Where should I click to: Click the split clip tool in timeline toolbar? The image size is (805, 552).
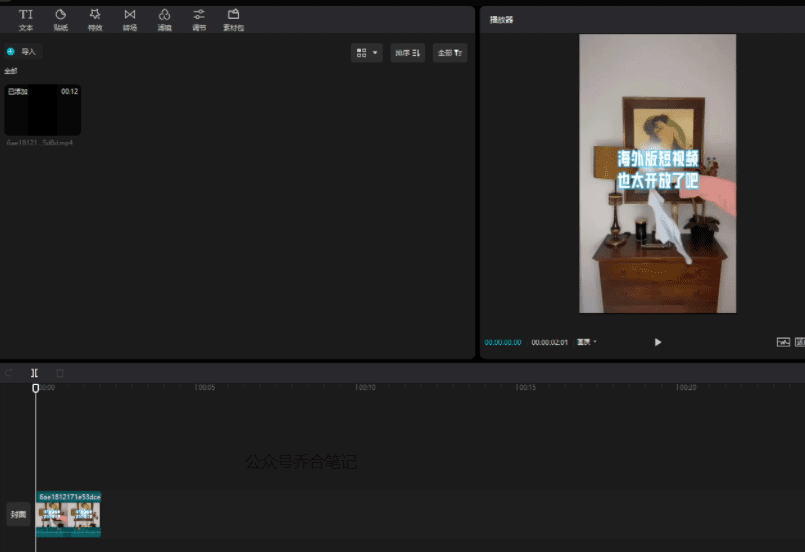(x=34, y=373)
